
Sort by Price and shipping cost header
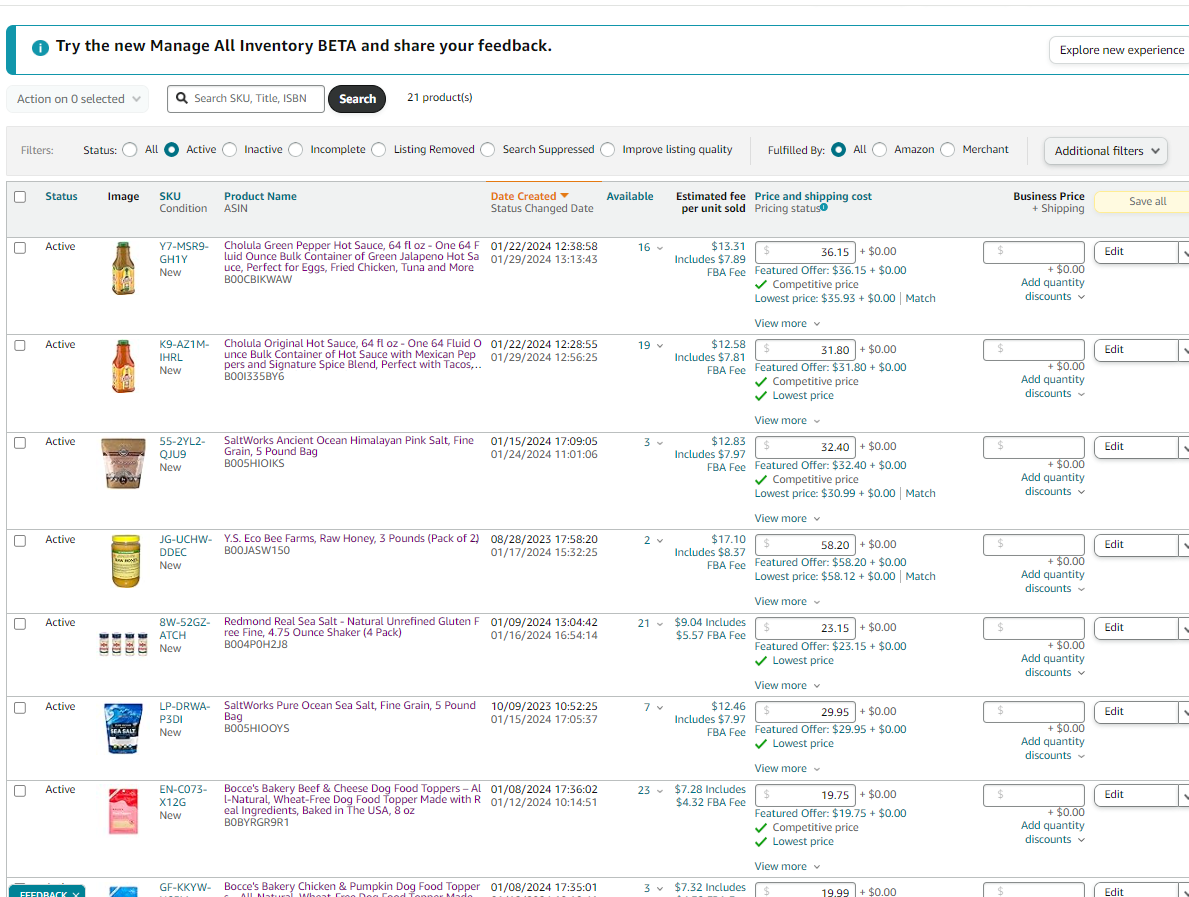(x=813, y=196)
